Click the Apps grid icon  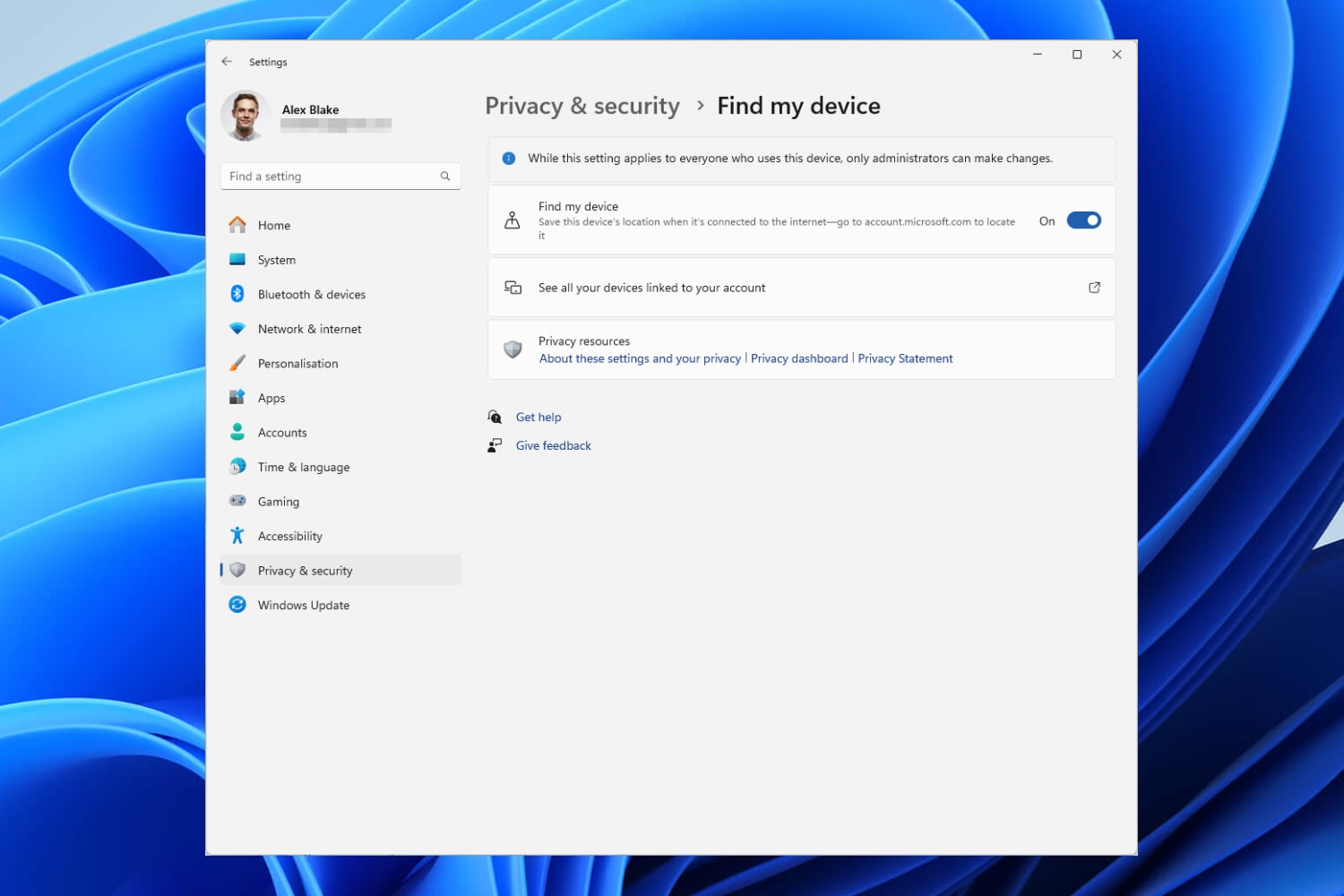tap(237, 398)
